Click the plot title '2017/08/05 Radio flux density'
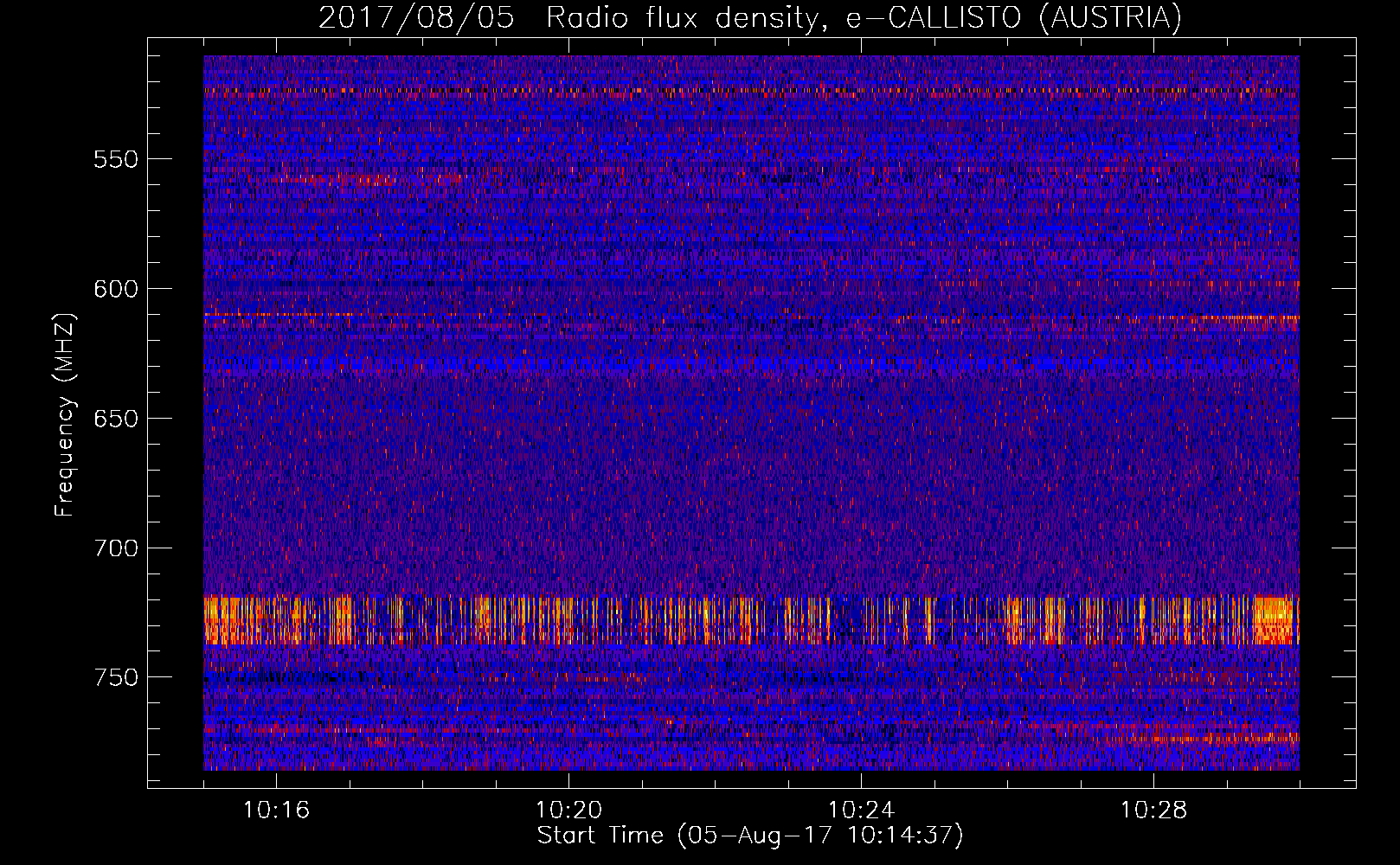The width and height of the screenshot is (1400, 865). [x=749, y=17]
